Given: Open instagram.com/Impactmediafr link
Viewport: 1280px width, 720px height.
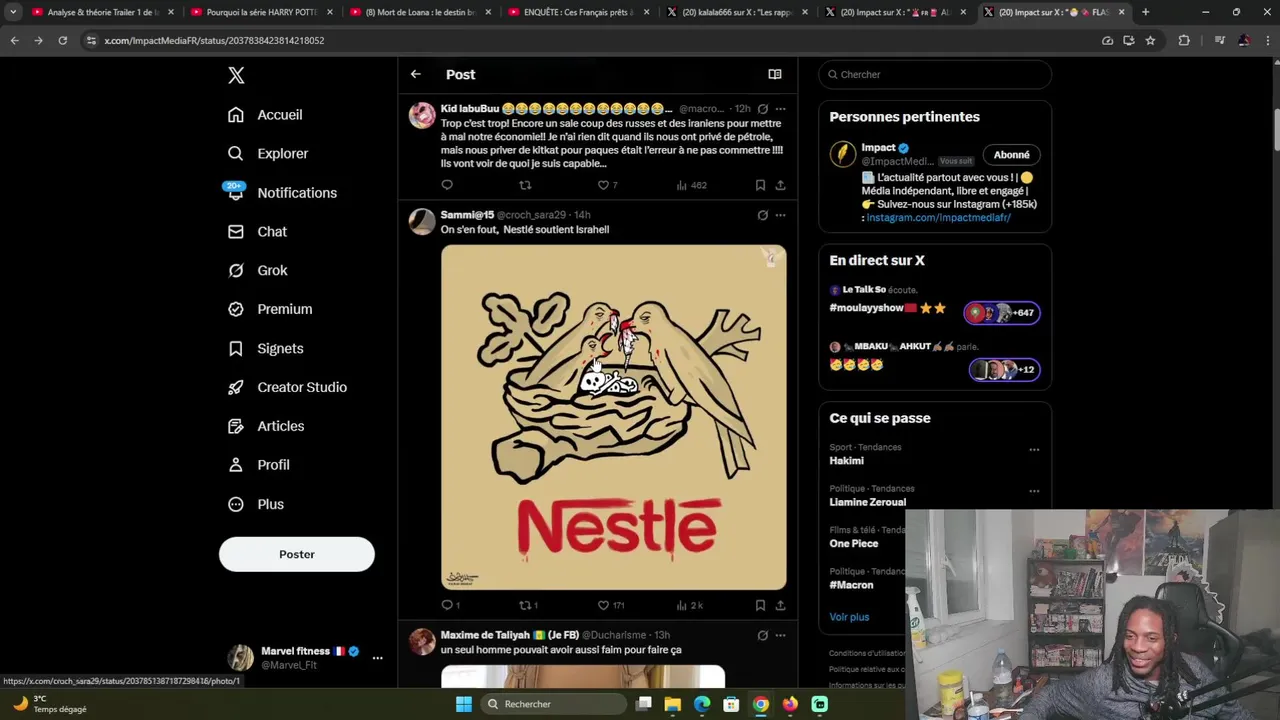Looking at the screenshot, I should point(938,218).
